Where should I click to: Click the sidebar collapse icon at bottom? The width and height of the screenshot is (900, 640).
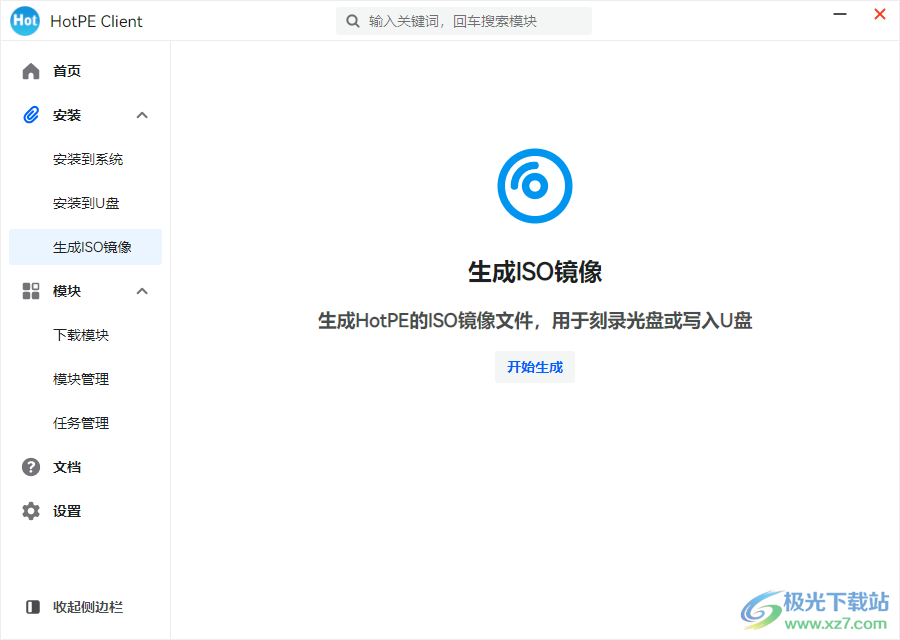33,607
